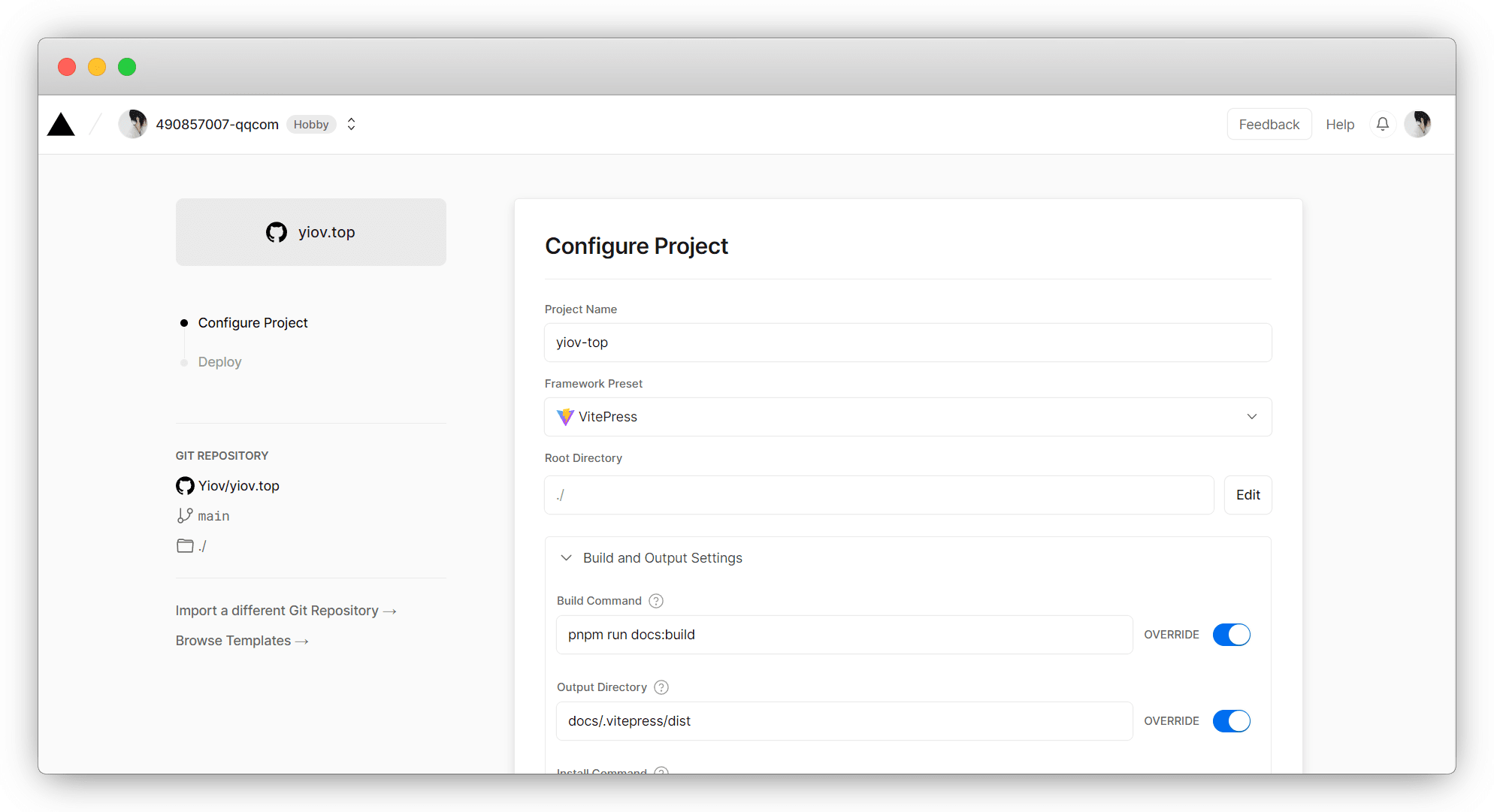
Task: Open Framework Preset VitePress dropdown
Action: click(907, 417)
